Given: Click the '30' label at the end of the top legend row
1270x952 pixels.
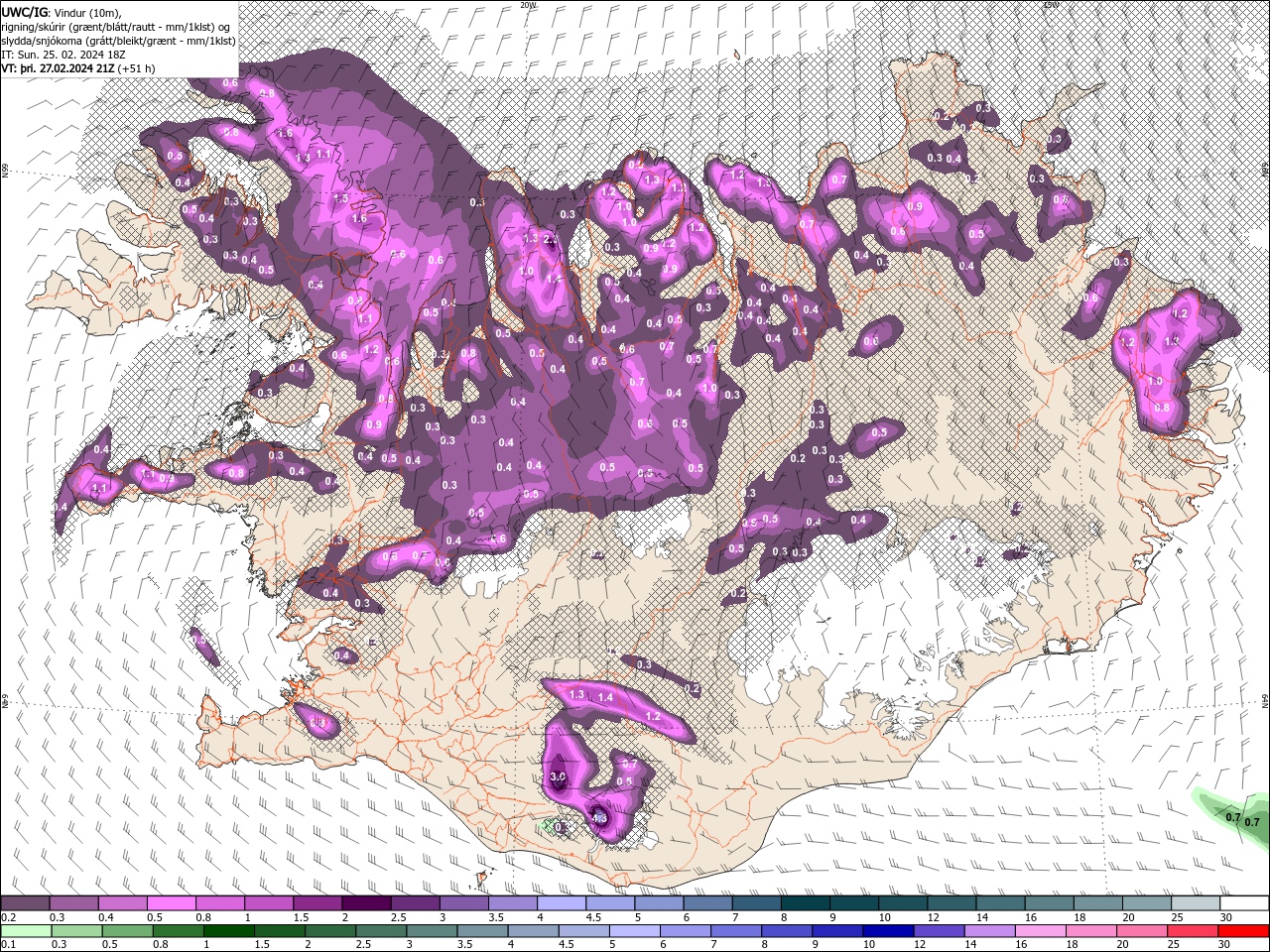Looking at the screenshot, I should click(x=1226, y=917).
